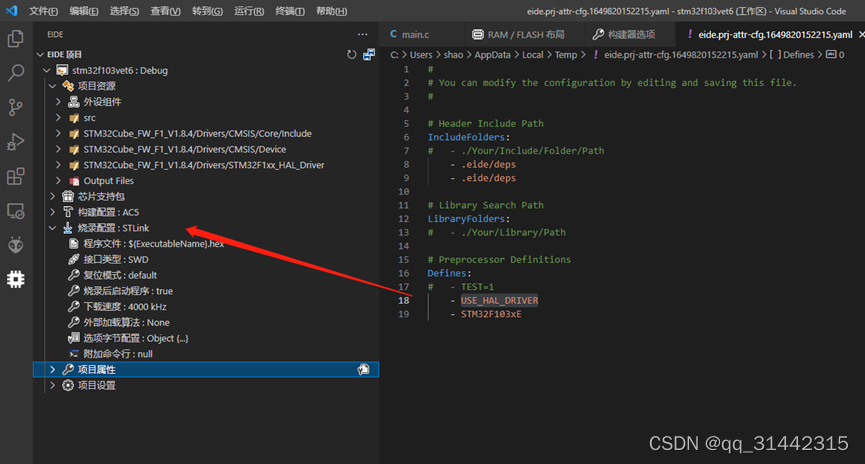Viewport: 865px width, 464px height.
Task: Click Local in the breadcrumb path
Action: (x=532, y=55)
